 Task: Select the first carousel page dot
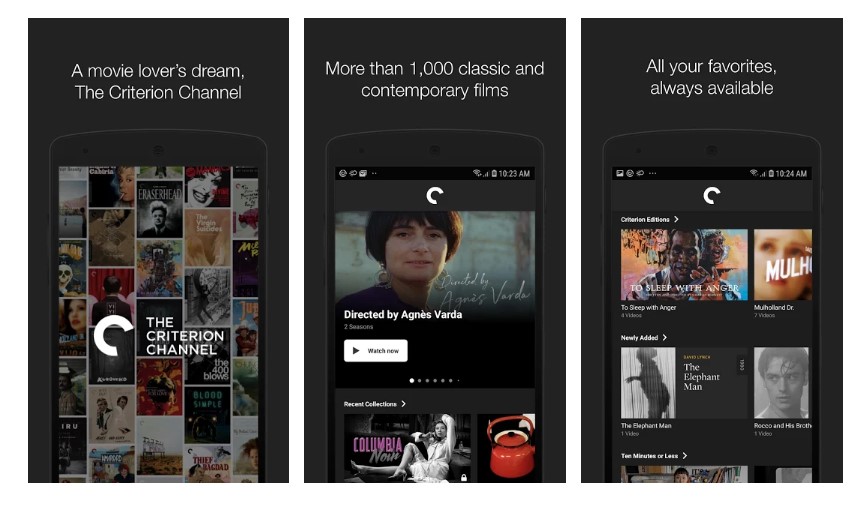click(412, 381)
